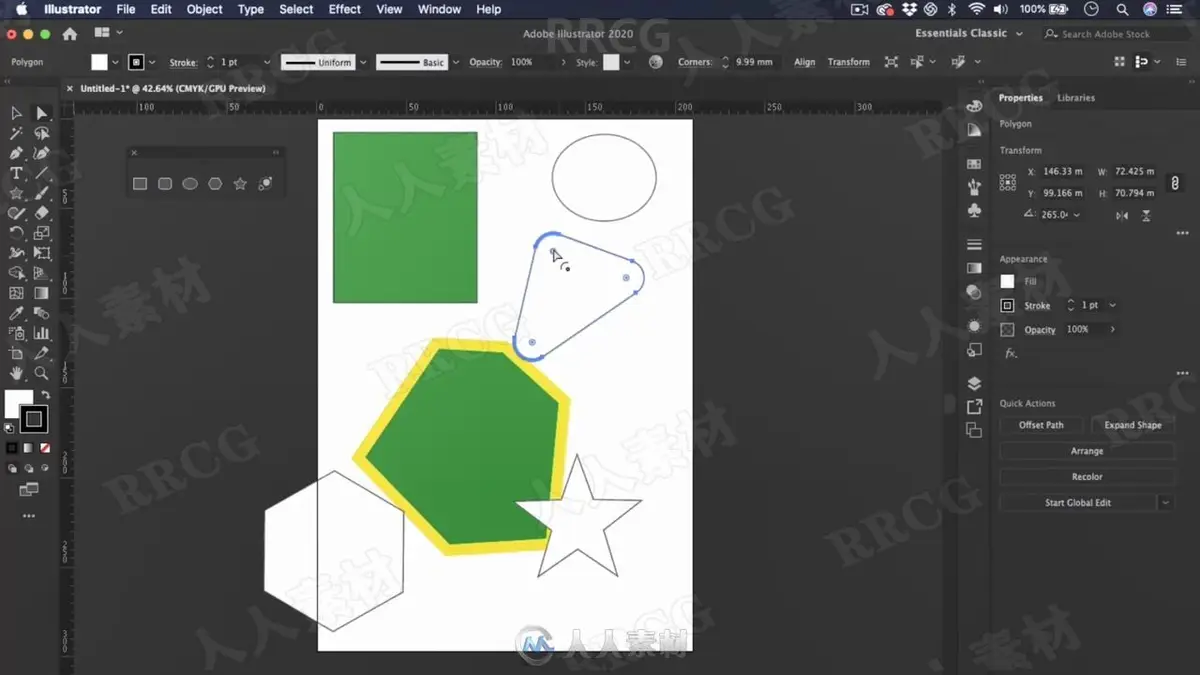Choose Rounded Rectangle in floating shape panel
Screen dimensions: 1200x675
(165, 184)
